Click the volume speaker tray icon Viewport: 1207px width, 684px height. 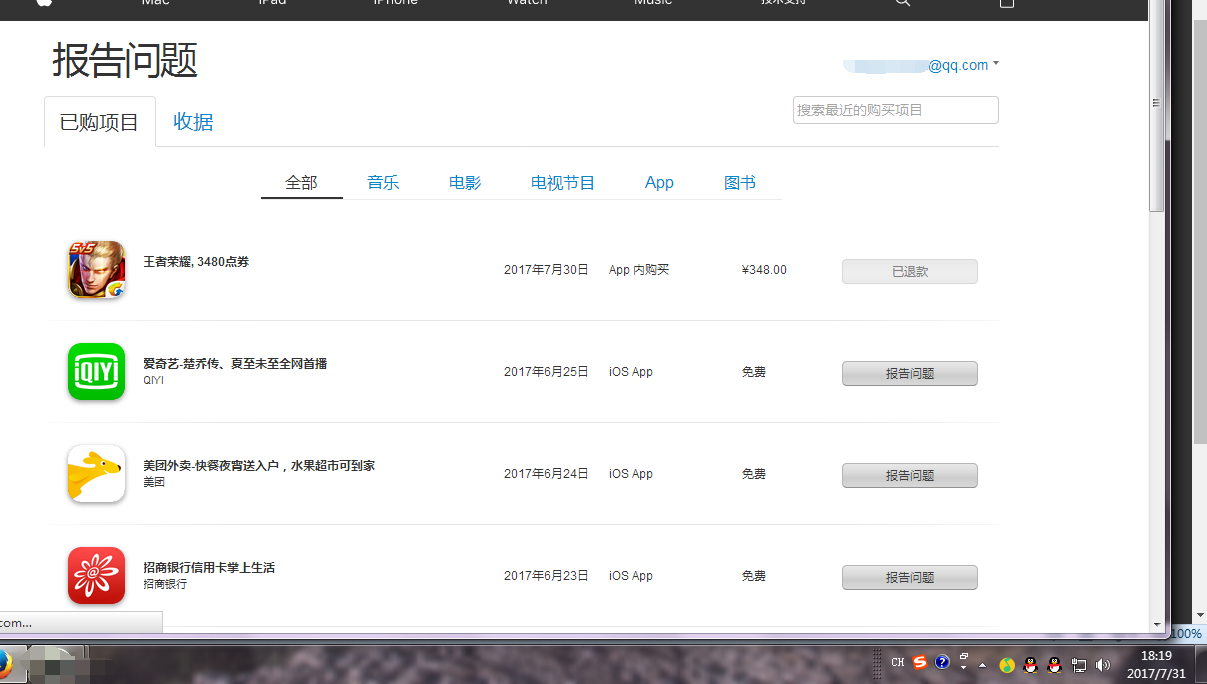(x=1103, y=665)
